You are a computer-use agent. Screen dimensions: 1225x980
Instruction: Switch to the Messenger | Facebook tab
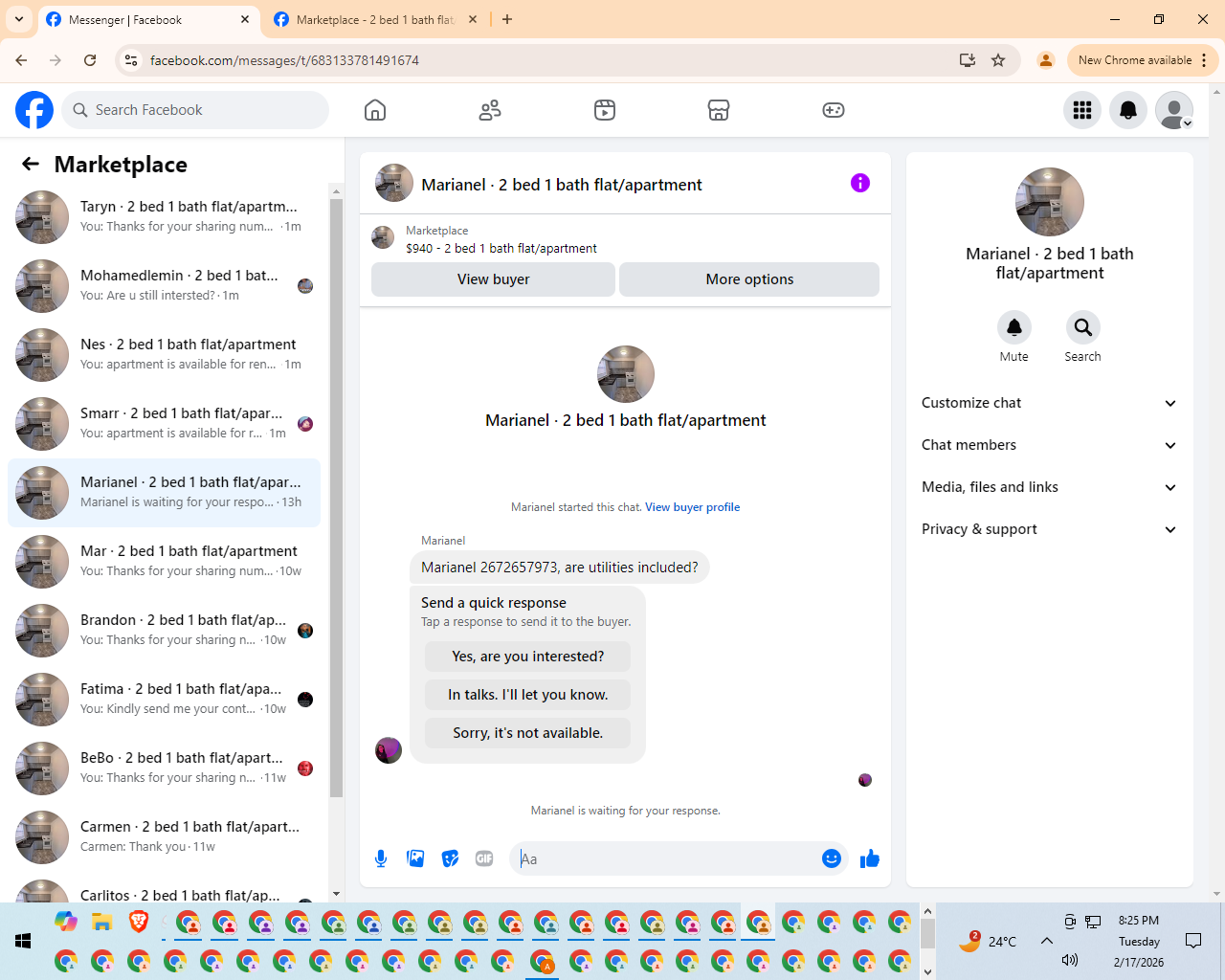[x=148, y=19]
